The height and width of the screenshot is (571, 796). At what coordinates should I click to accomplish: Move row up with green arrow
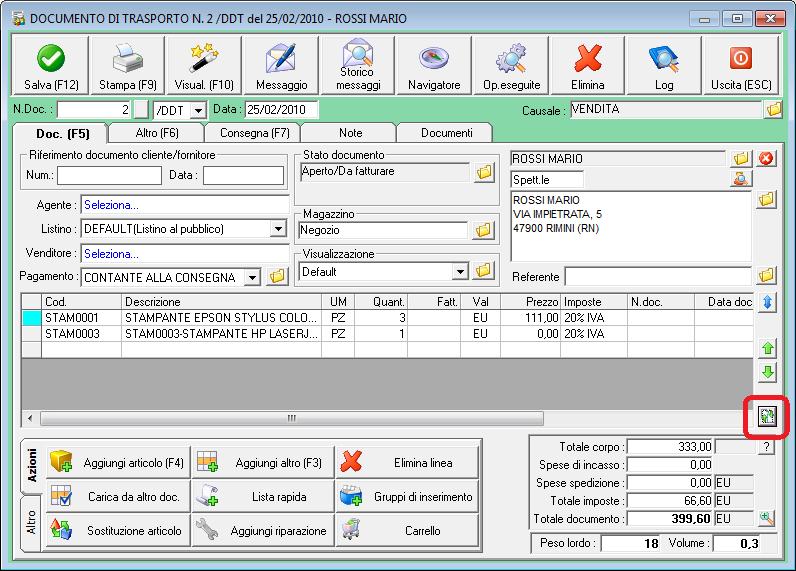pos(767,348)
